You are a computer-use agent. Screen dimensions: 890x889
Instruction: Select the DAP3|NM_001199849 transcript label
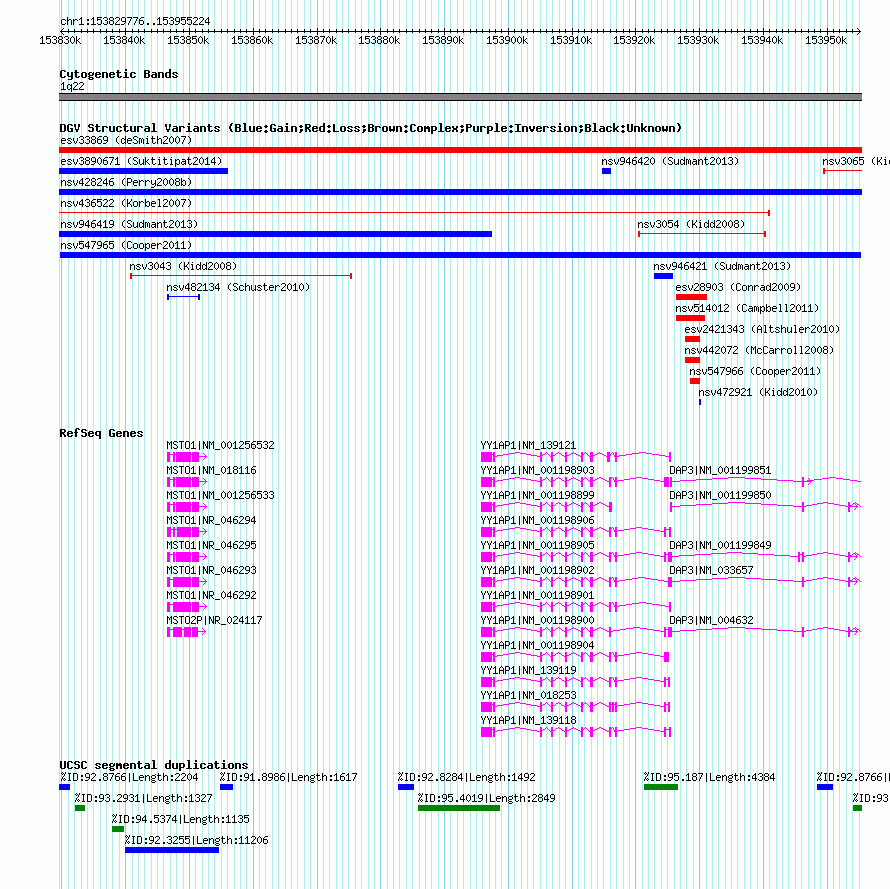(720, 546)
